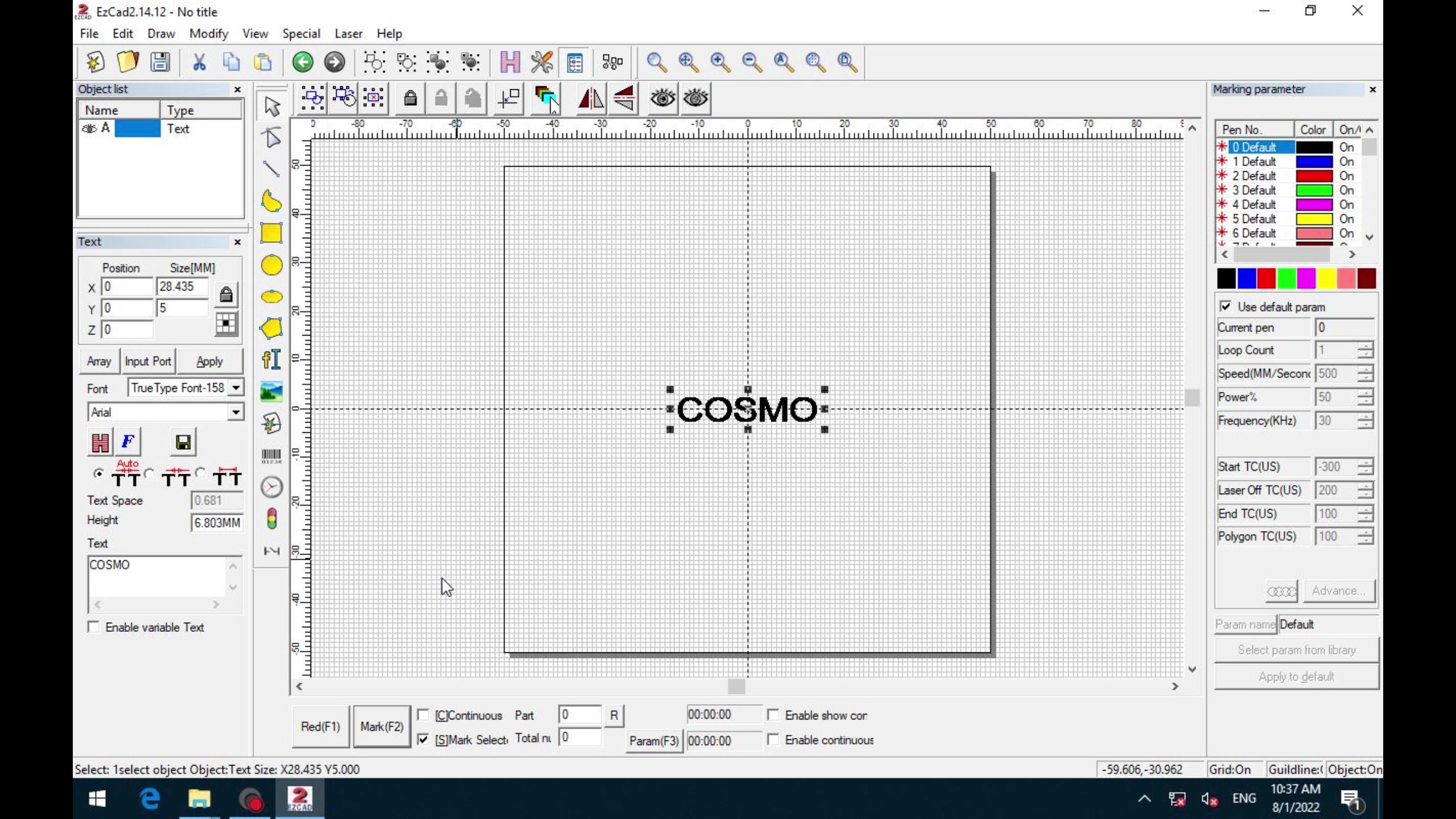
Task: Enable the Continuous marking checkbox
Action: (x=423, y=715)
